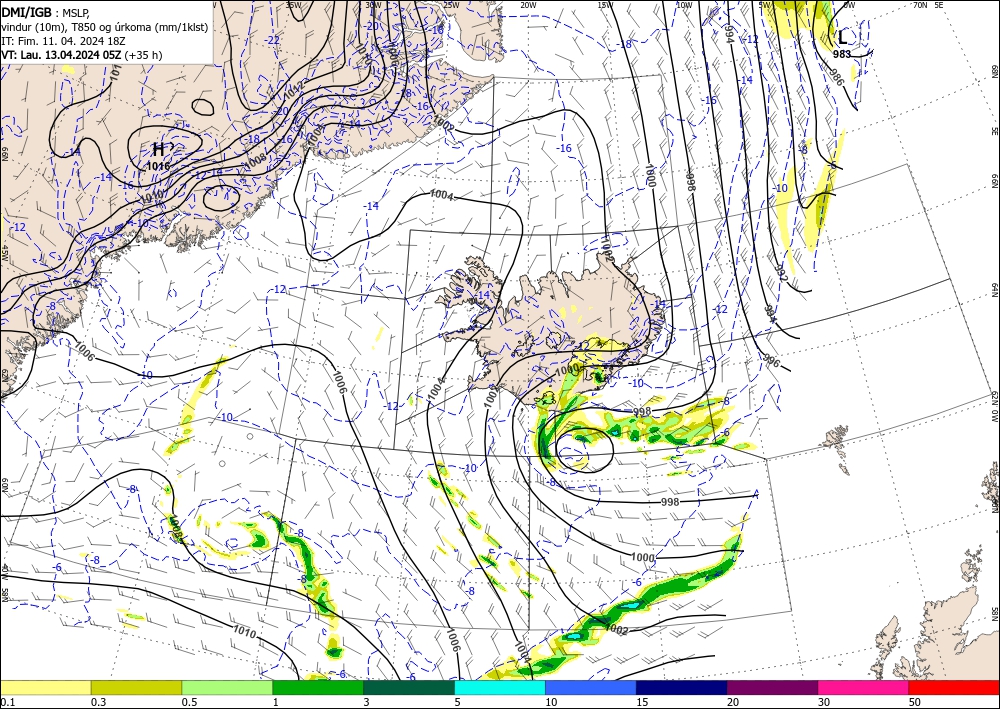Click the 0.3 legend scale value
Screen dimensions: 1000x709
tap(98, 702)
